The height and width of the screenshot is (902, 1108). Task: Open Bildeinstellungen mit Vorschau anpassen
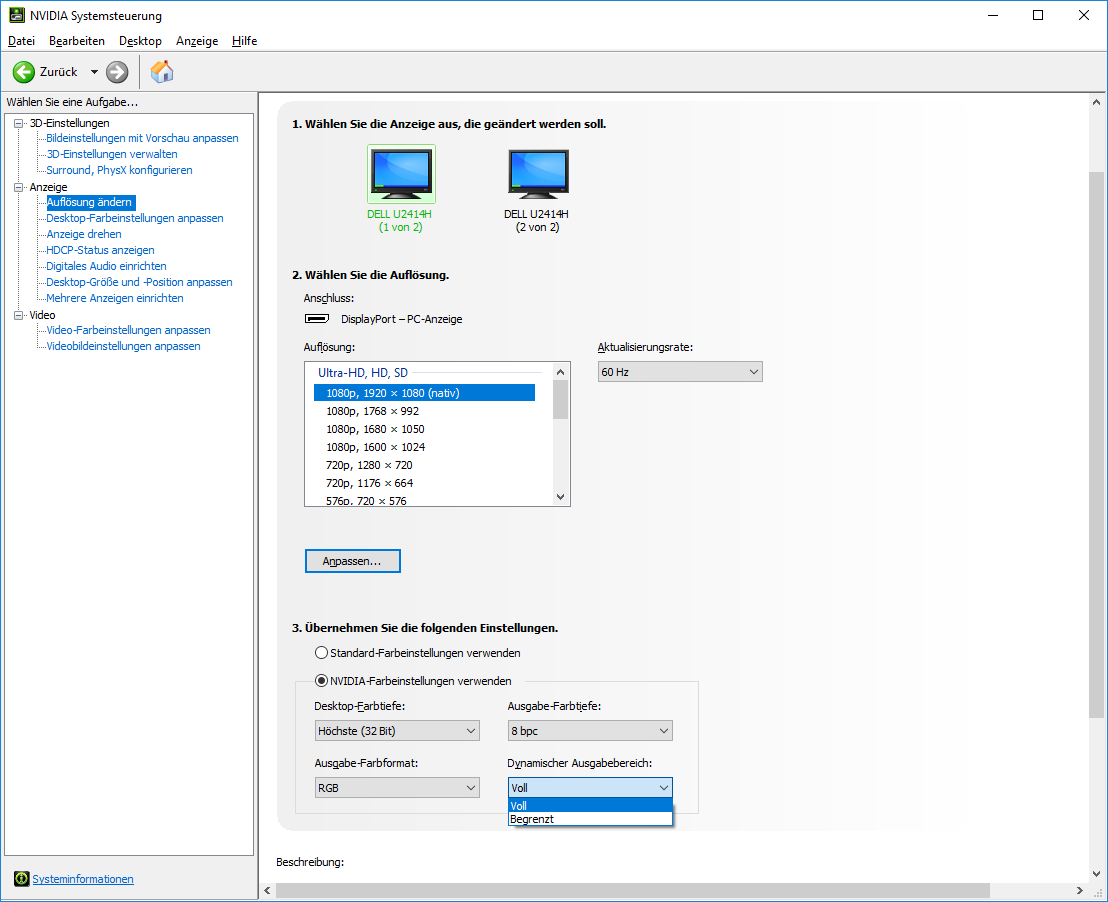142,138
